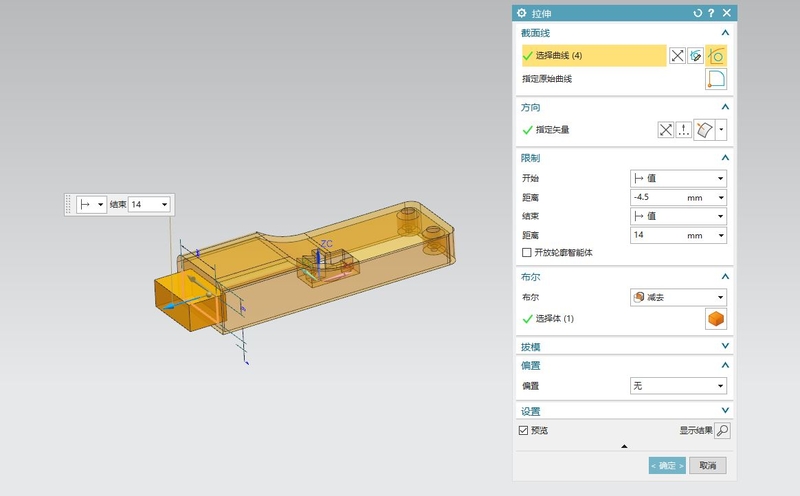Collapse the 截面线 section

point(724,33)
